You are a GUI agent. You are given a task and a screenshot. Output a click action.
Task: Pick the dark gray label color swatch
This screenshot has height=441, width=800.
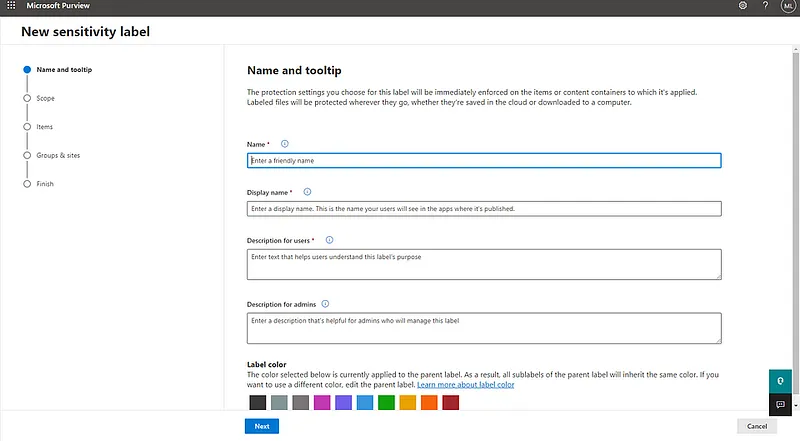coord(301,402)
